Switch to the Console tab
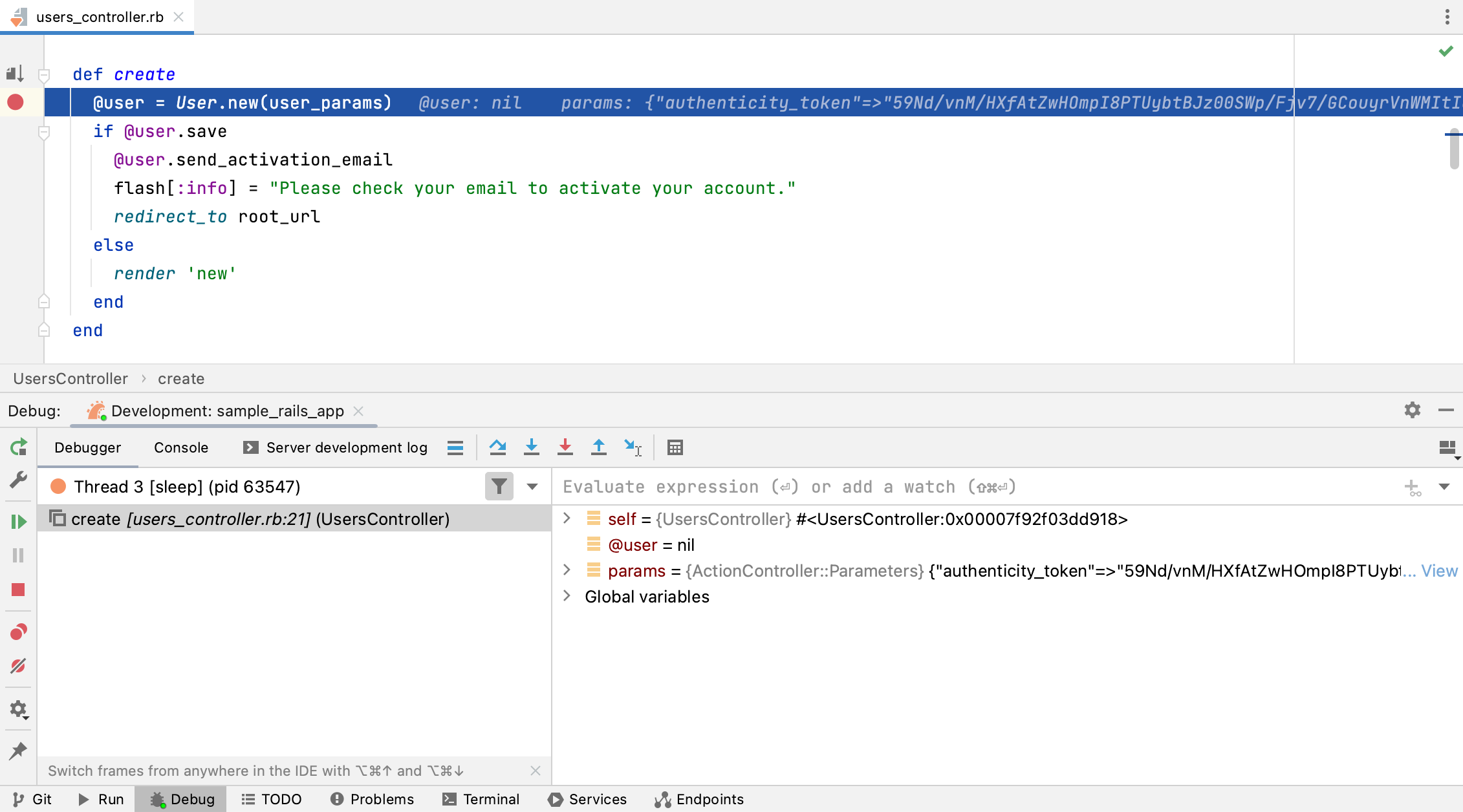The height and width of the screenshot is (812, 1463). tap(180, 447)
